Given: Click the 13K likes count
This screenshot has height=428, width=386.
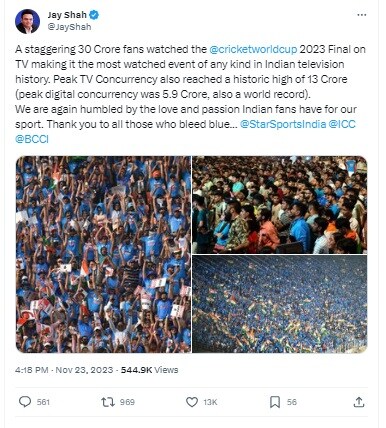Looking at the screenshot, I should click(x=210, y=402).
